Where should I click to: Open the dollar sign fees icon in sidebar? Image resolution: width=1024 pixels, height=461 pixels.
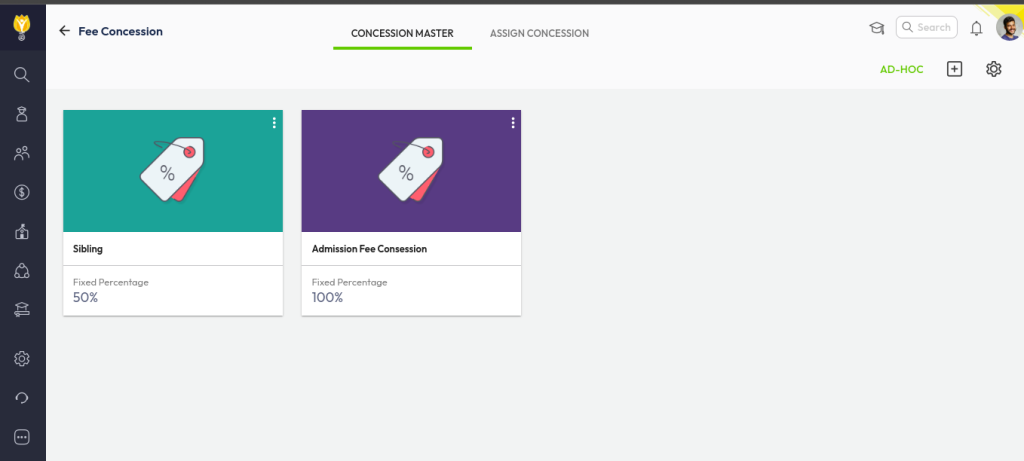click(x=22, y=192)
